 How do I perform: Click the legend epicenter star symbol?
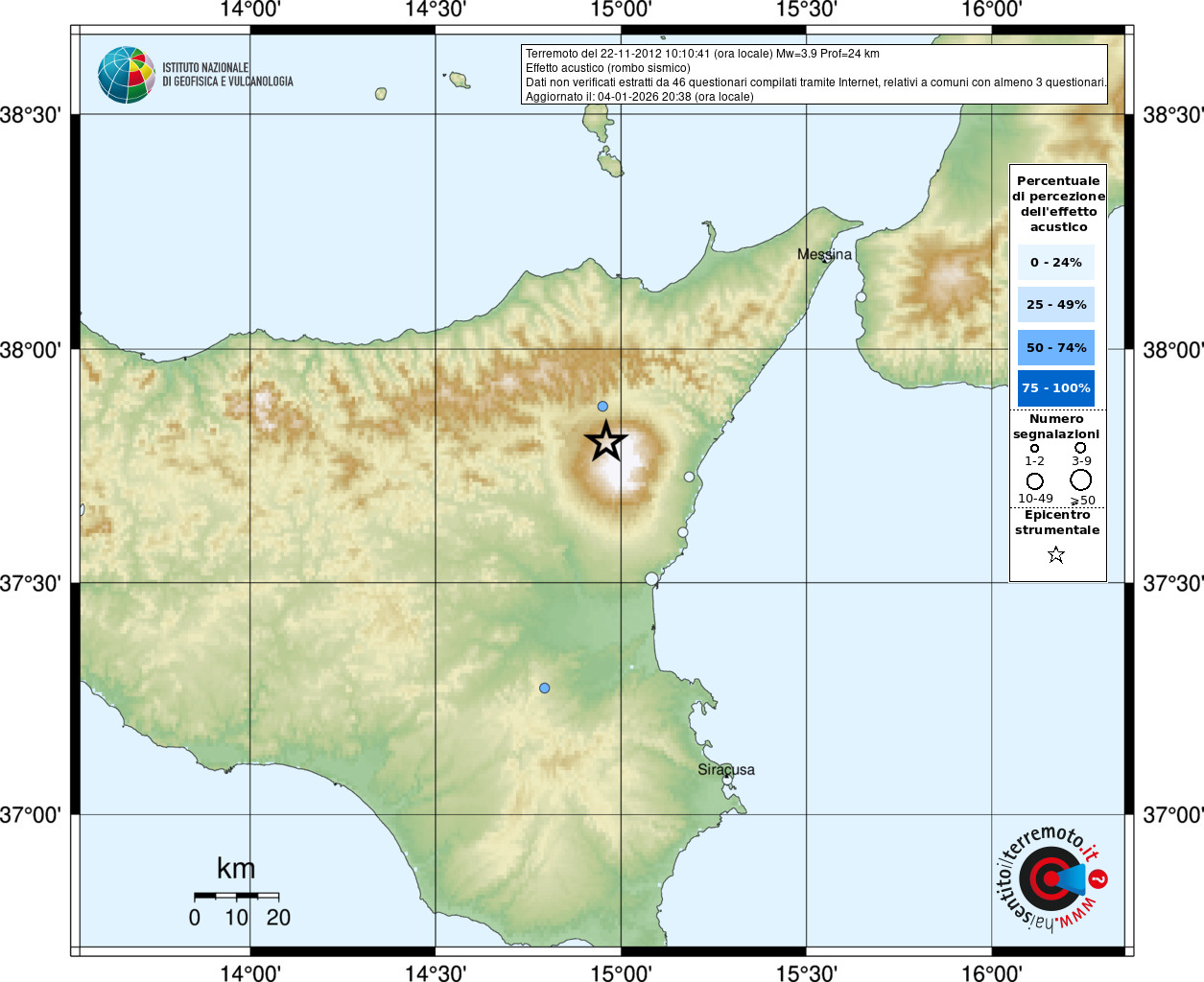point(1056,554)
